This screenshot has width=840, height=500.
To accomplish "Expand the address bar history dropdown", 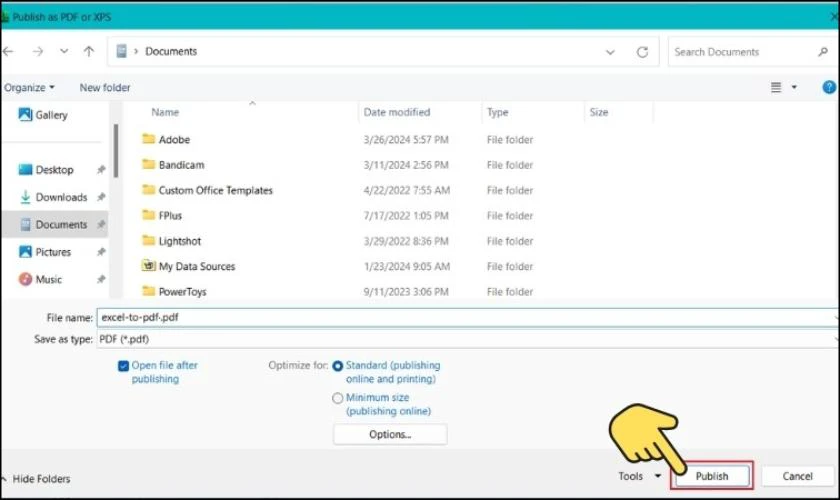I will click(x=610, y=52).
